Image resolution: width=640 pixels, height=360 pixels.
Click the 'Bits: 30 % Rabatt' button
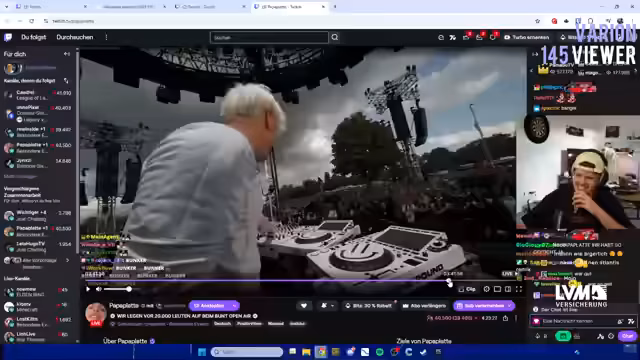[369, 306]
